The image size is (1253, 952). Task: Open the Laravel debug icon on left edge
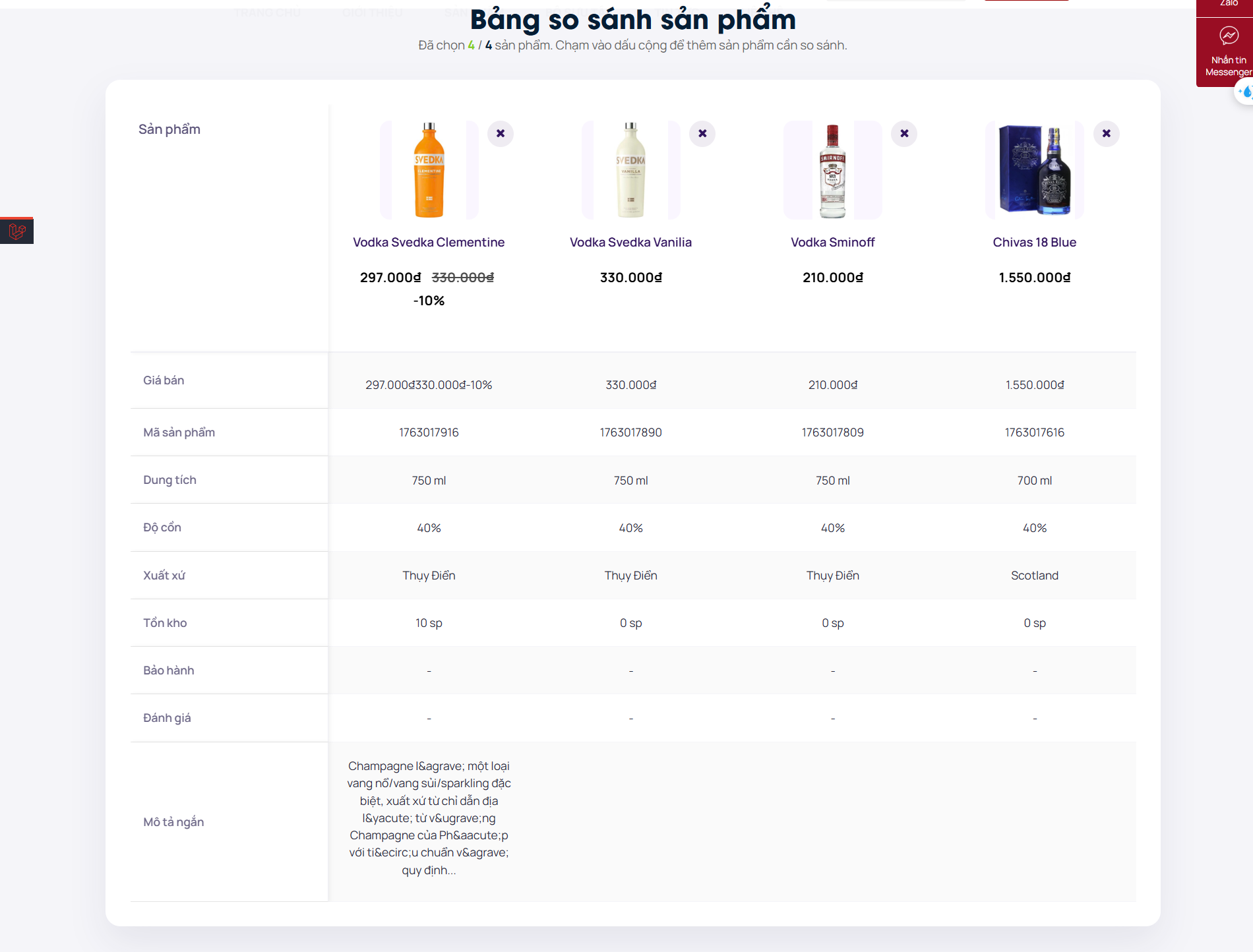[x=16, y=231]
